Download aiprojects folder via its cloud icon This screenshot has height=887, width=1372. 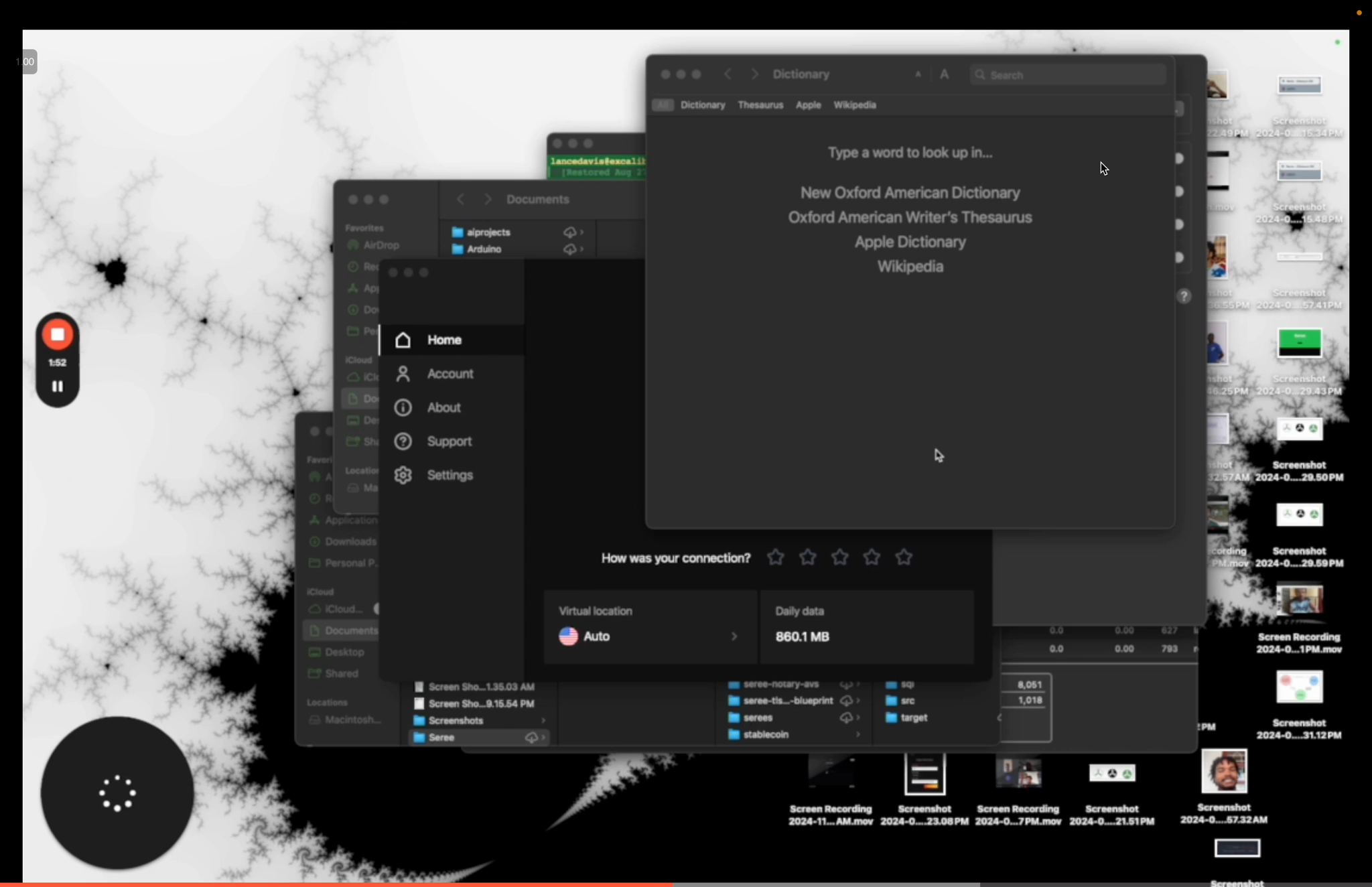point(569,232)
